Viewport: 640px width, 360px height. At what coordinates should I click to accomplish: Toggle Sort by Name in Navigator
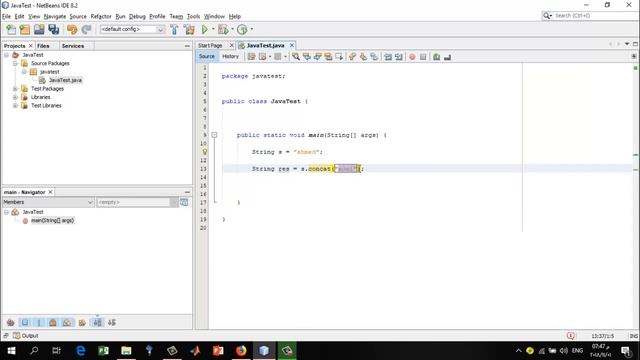pos(98,322)
